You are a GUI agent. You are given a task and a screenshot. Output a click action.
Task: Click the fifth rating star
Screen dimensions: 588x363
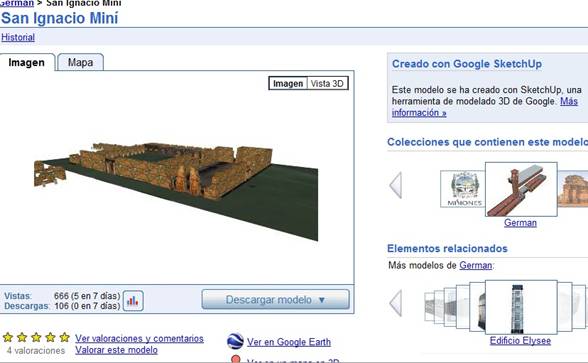[x=64, y=337]
